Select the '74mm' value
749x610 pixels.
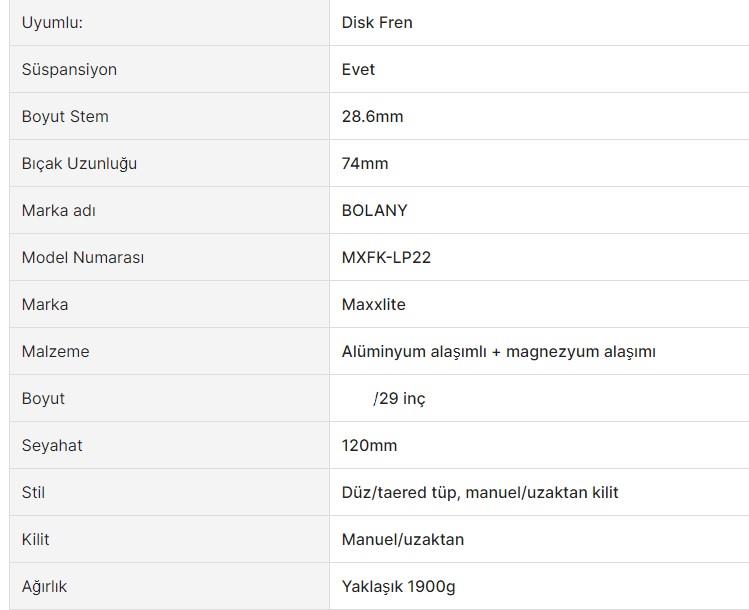point(365,163)
